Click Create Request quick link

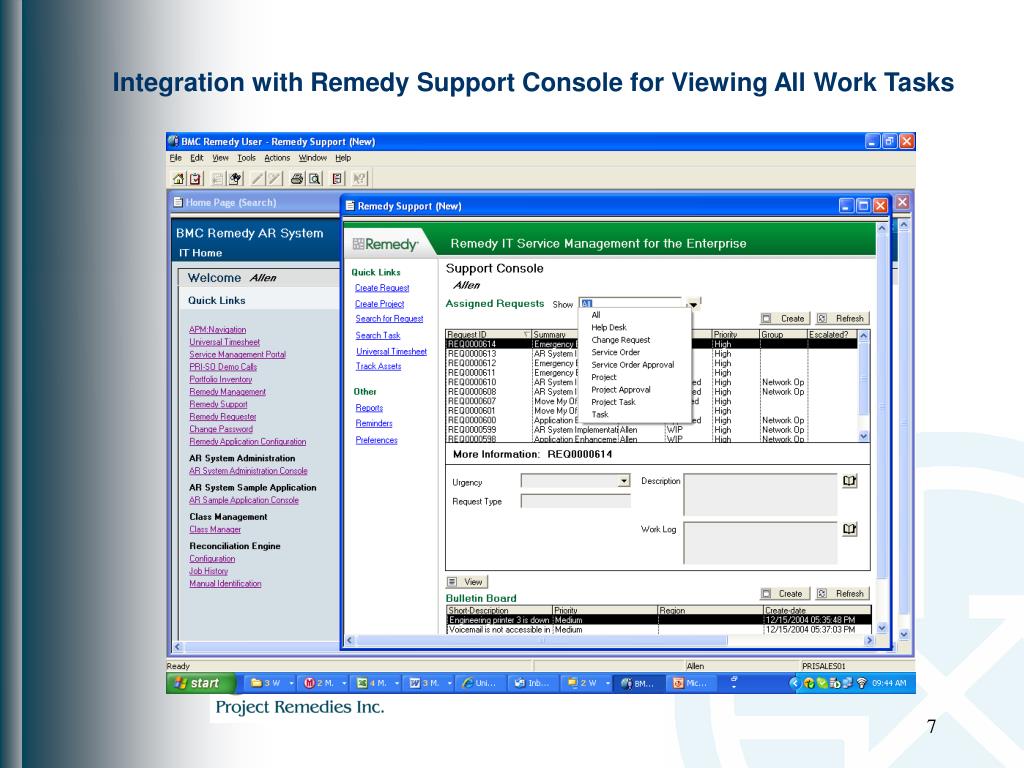click(382, 288)
